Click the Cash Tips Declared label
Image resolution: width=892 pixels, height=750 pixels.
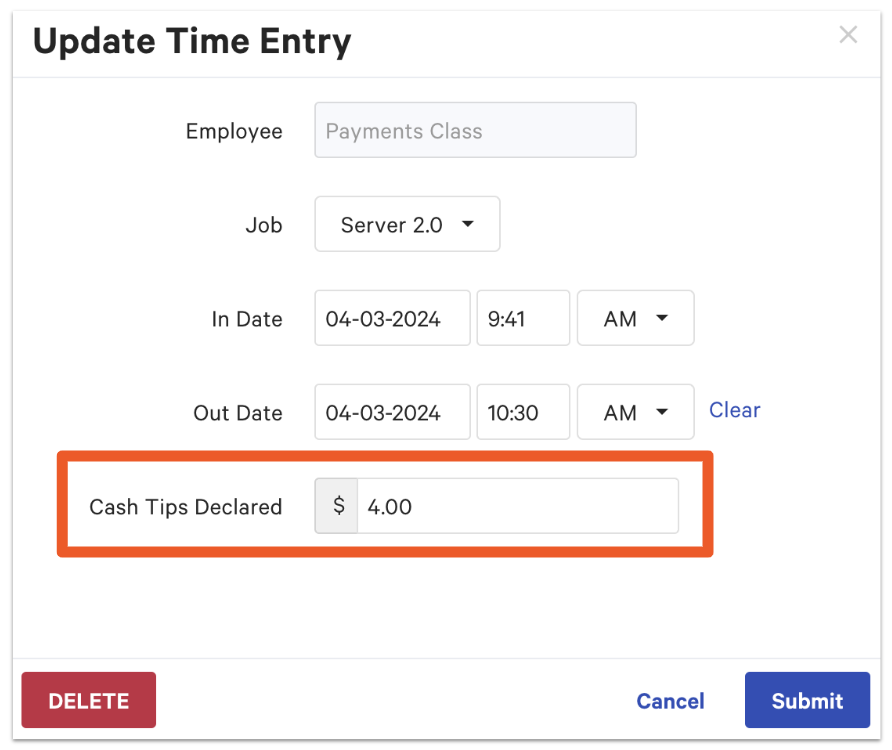(x=186, y=507)
